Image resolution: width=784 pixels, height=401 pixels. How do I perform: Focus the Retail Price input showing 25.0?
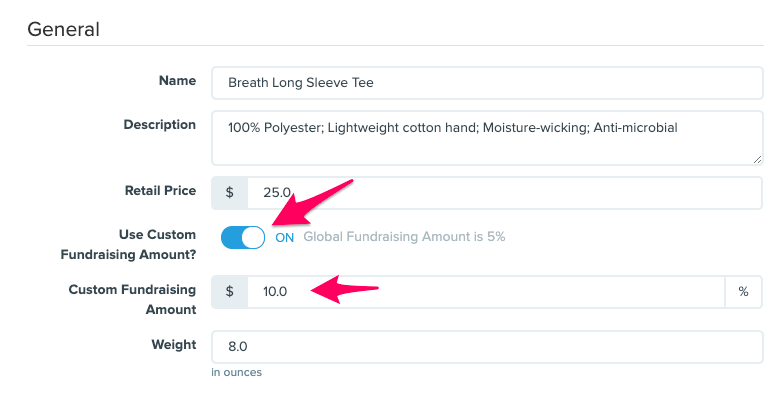click(505, 192)
